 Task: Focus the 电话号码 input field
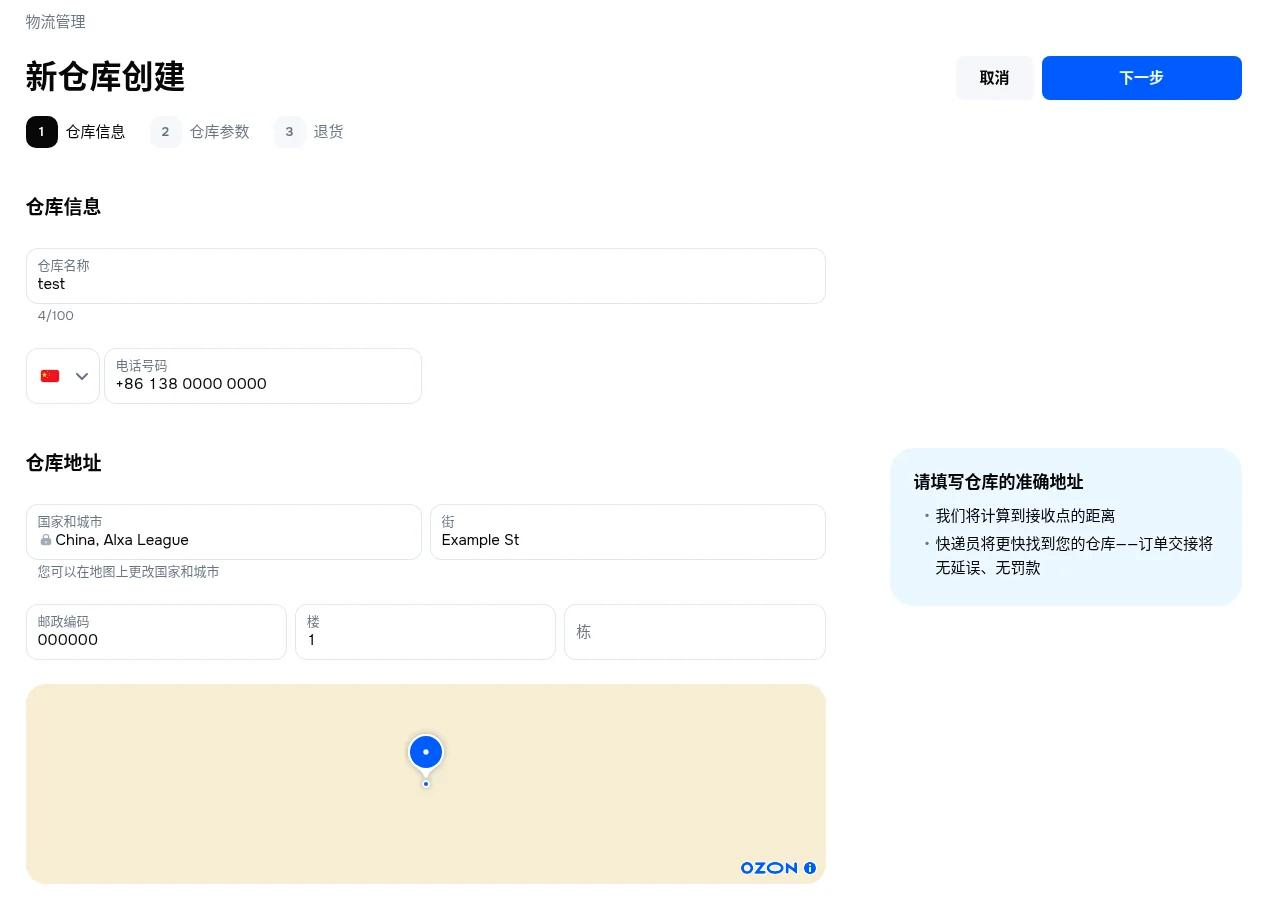[x=263, y=376]
